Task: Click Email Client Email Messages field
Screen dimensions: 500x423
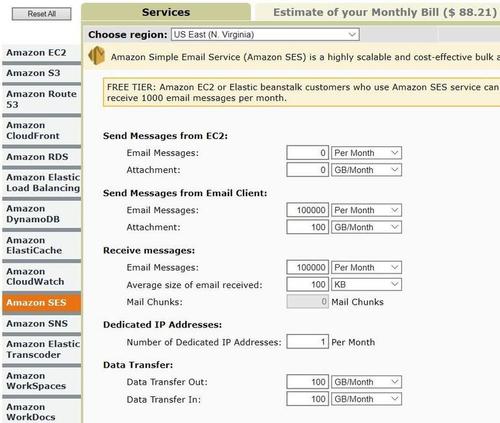Action: tap(307, 210)
